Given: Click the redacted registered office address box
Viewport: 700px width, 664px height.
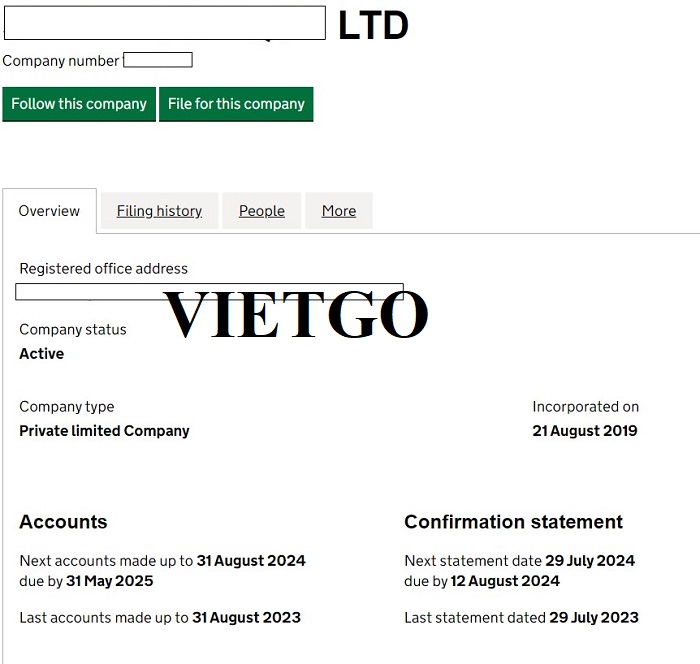Looking at the screenshot, I should point(209,292).
